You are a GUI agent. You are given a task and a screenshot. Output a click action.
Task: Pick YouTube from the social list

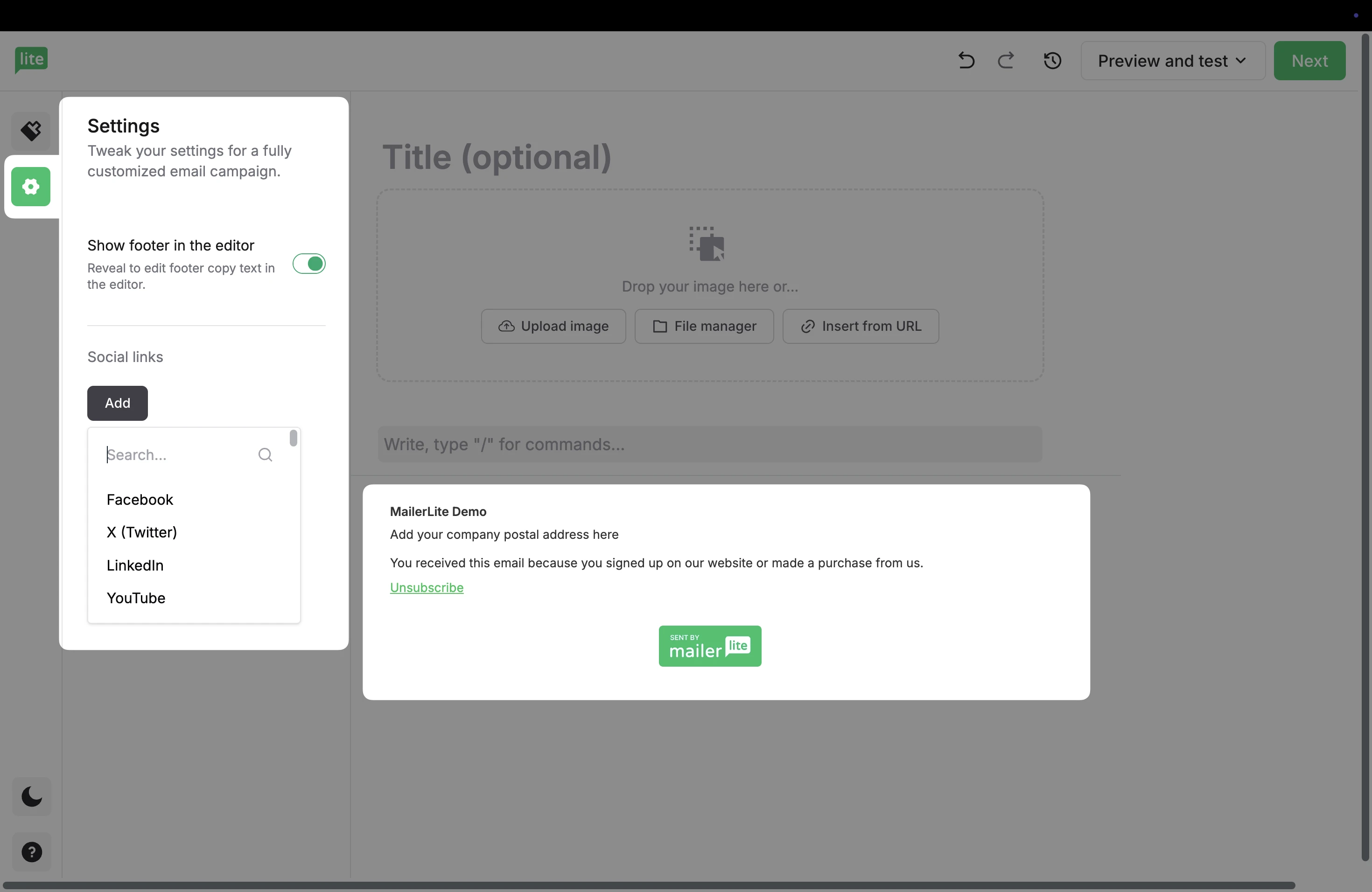coord(136,598)
